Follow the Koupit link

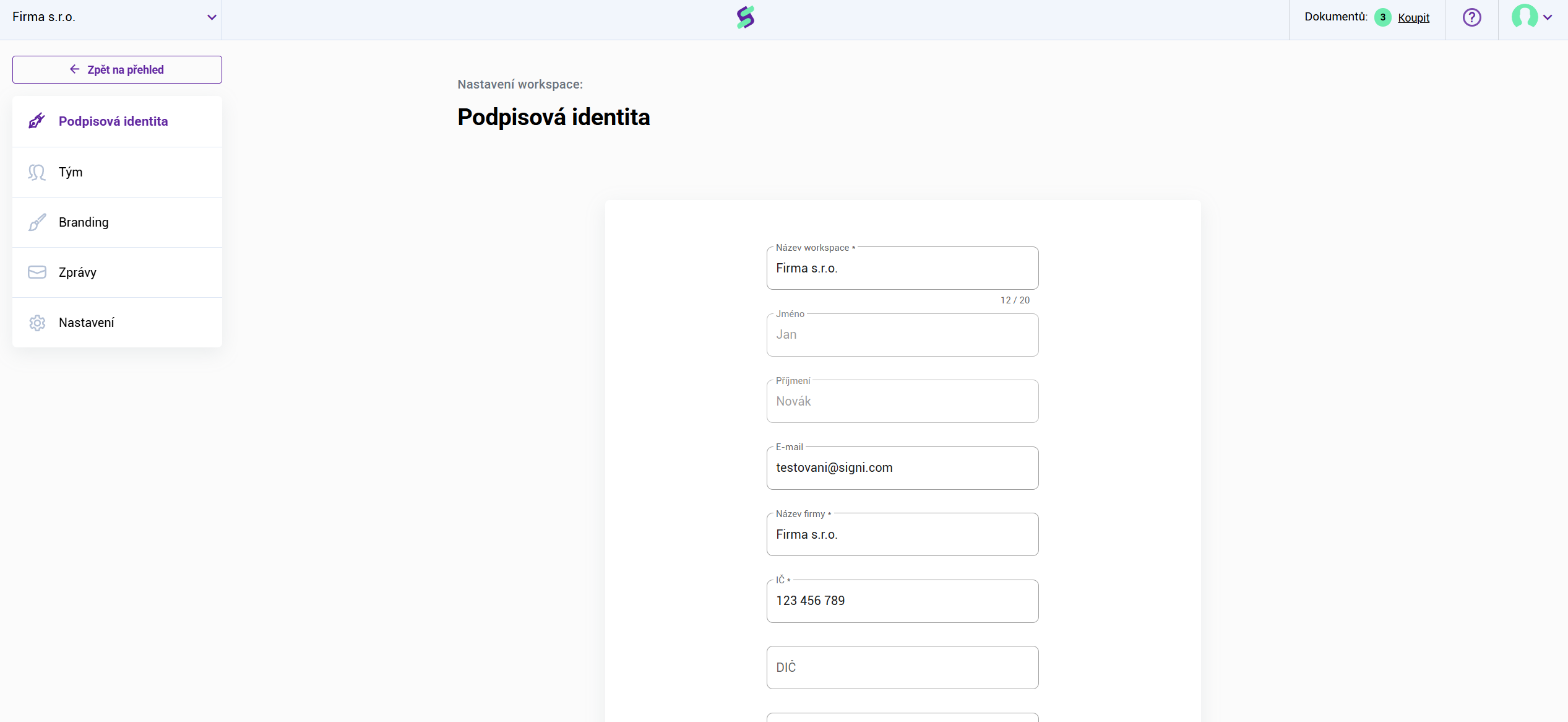click(x=1413, y=18)
